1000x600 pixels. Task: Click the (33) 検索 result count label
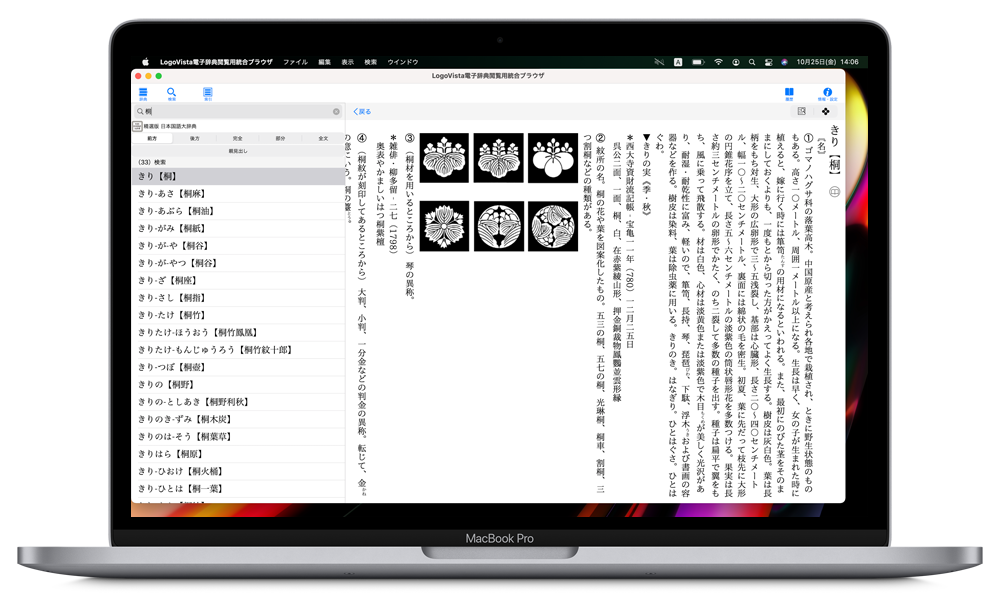pos(152,162)
